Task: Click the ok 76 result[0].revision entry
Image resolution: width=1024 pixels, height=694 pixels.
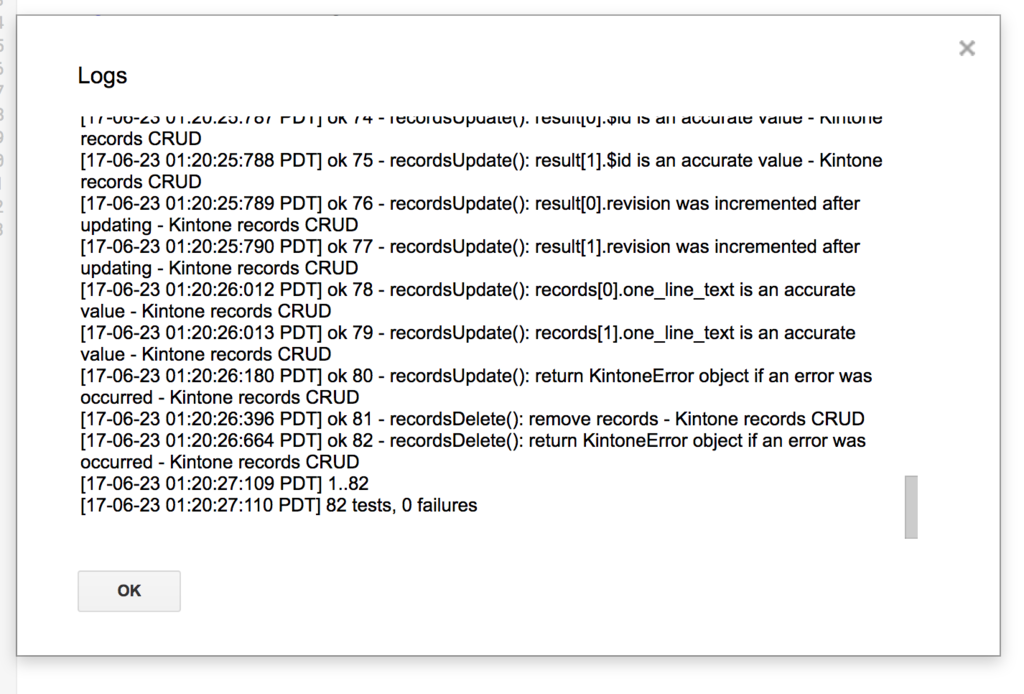Action: point(470,214)
